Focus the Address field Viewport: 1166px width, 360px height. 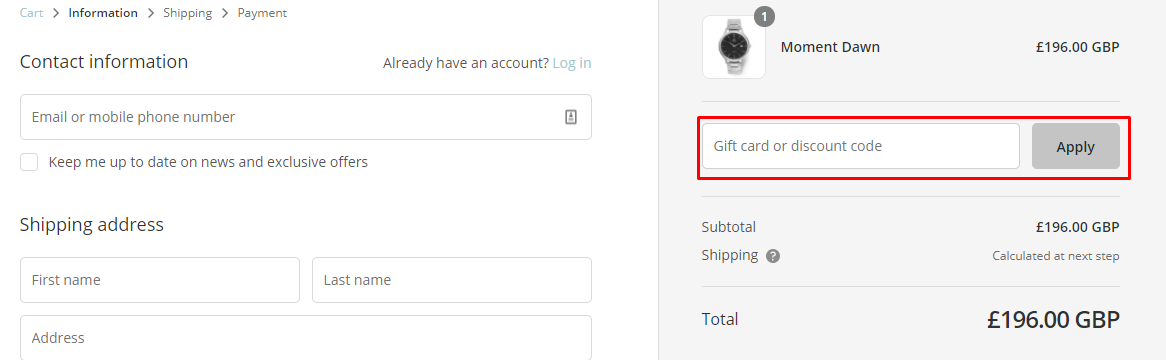point(306,338)
